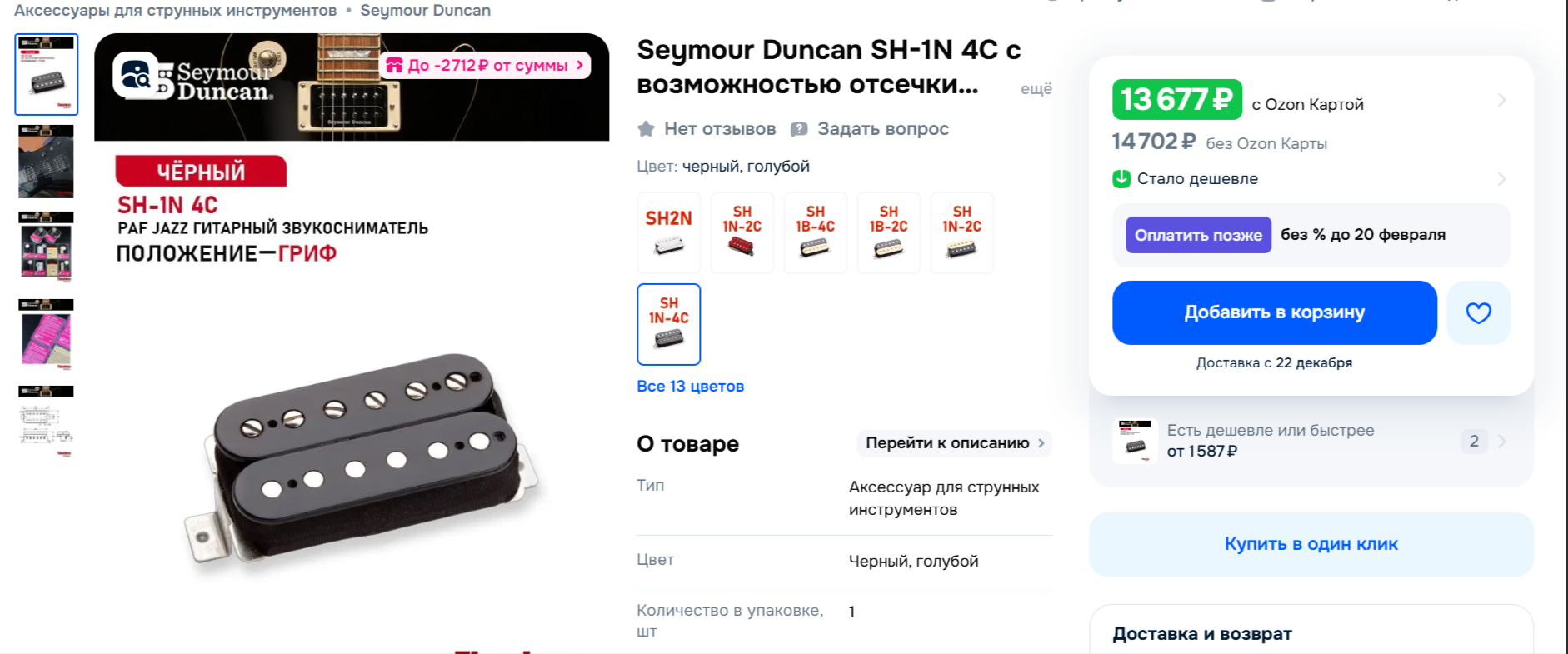Select the red SH 1N-2C variant
Image resolution: width=1568 pixels, height=654 pixels.
742,232
